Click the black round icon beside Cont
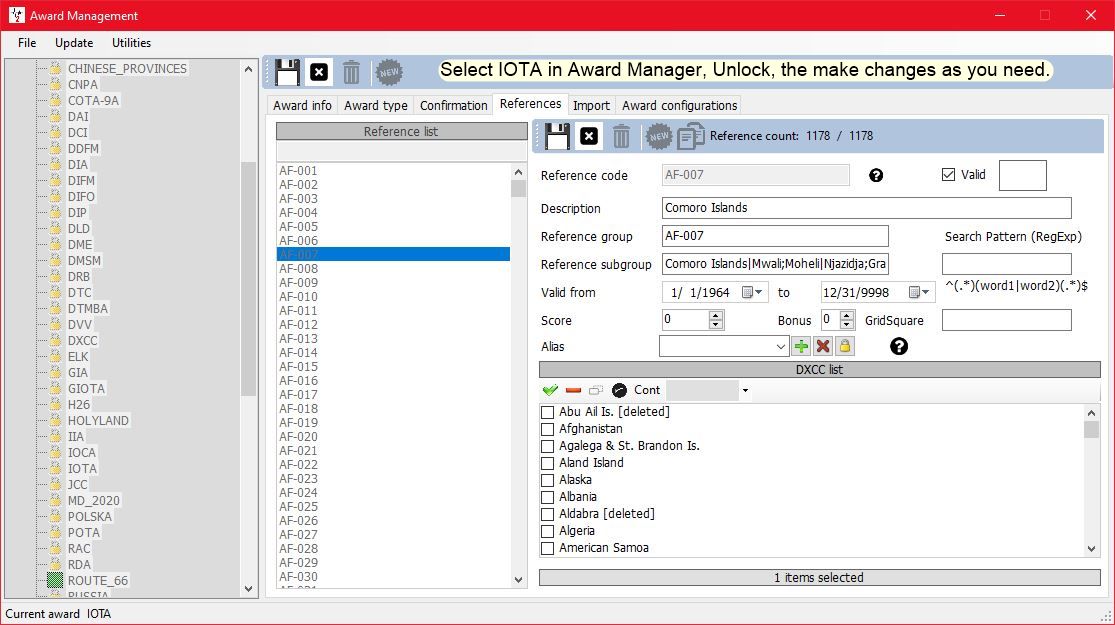Screen dimensions: 1115x625 click(619, 390)
